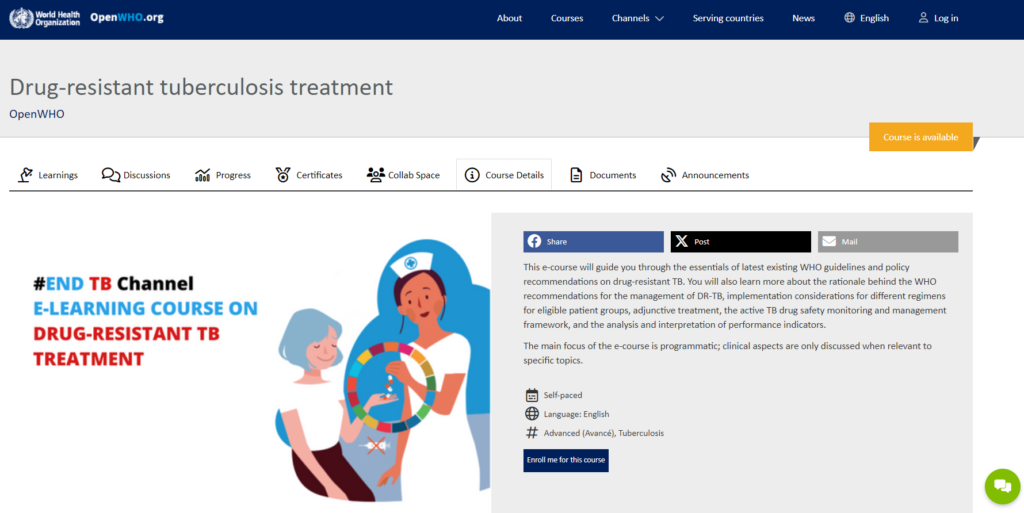The width and height of the screenshot is (1024, 513).
Task: Click the Language: English text
Action: pos(576,414)
